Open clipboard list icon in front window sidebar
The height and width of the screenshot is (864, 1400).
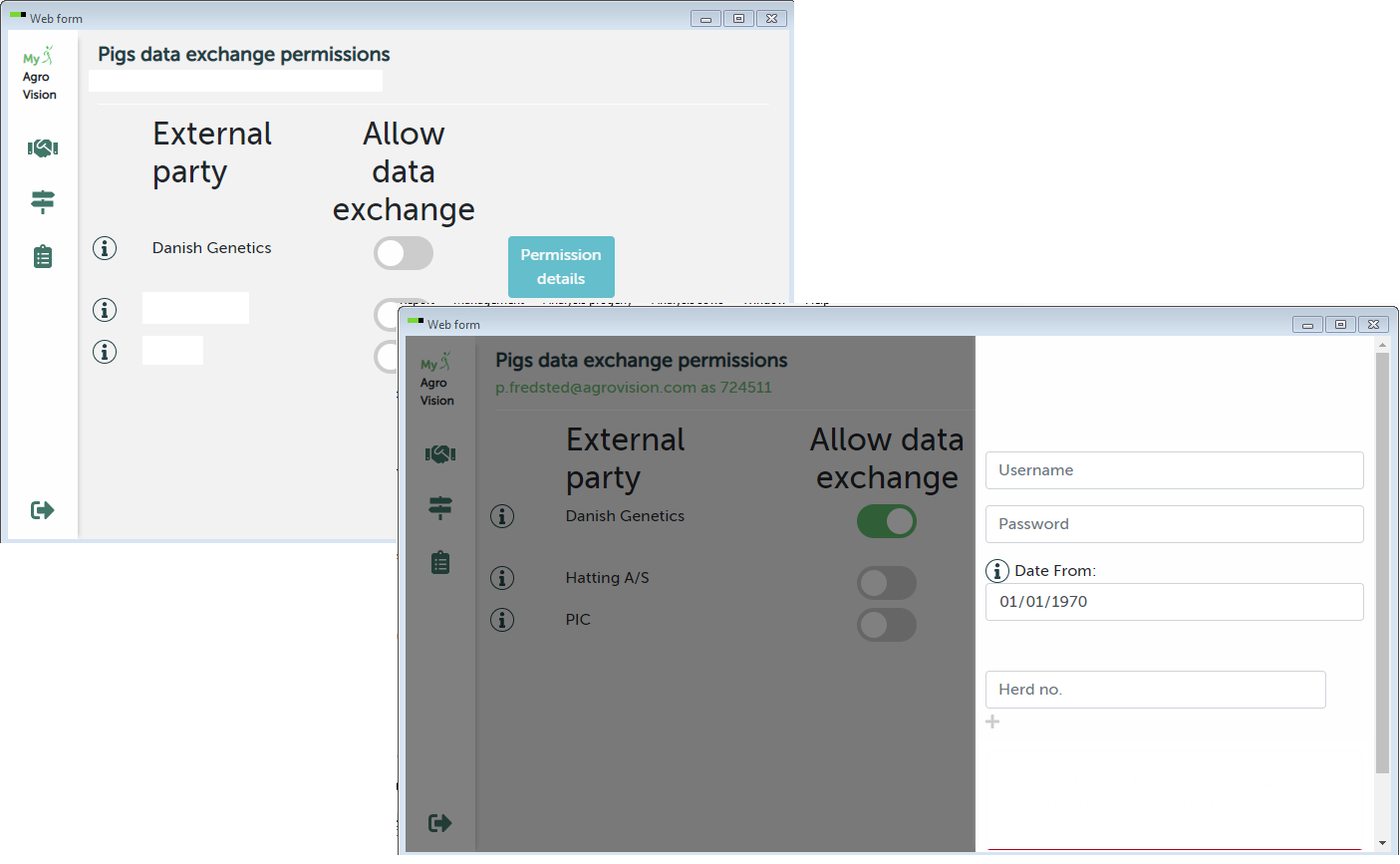pos(440,562)
